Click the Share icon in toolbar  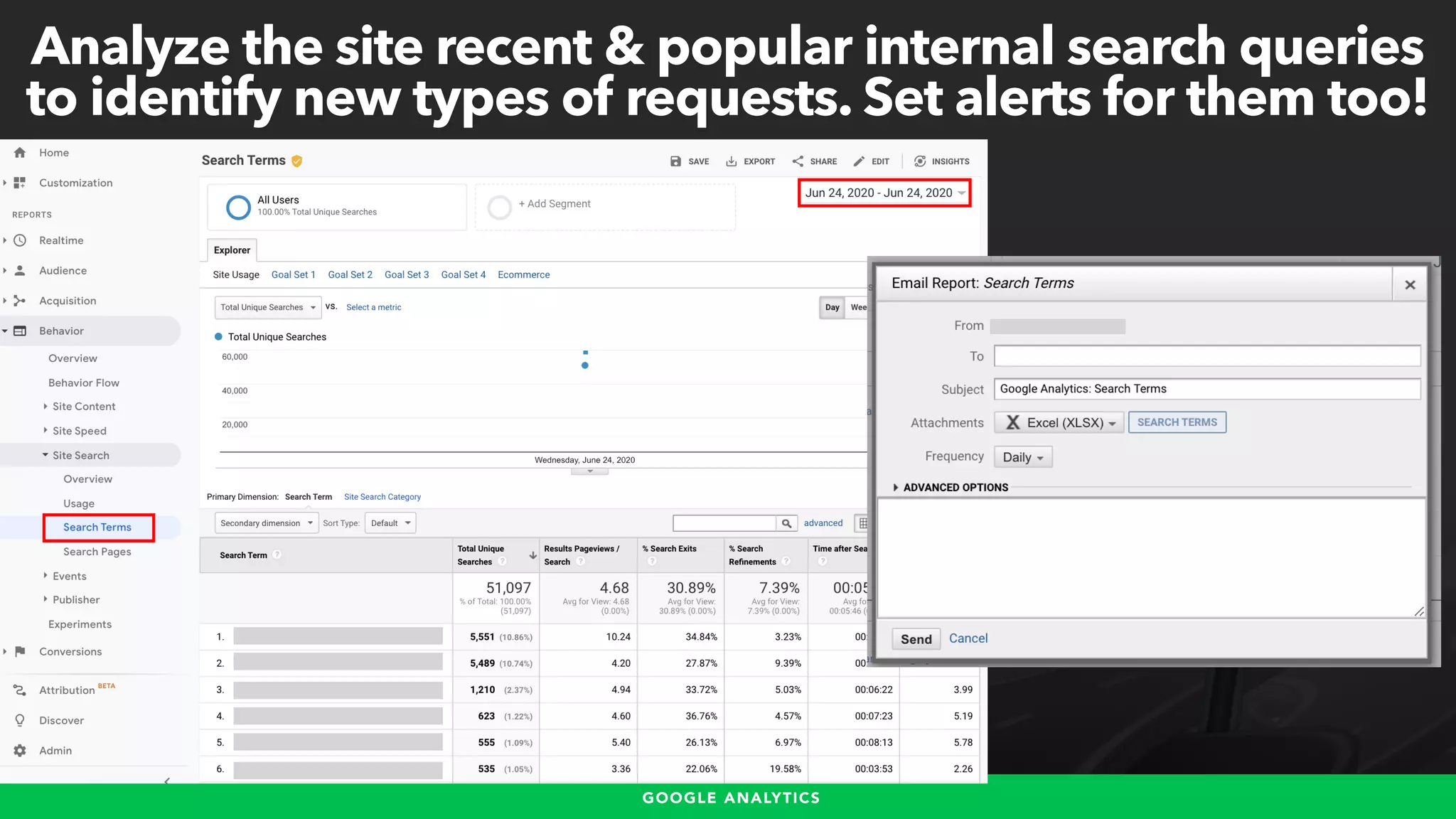(798, 161)
